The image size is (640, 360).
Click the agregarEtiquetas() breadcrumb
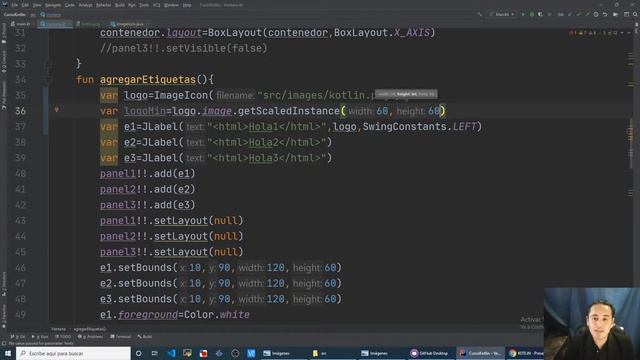(89, 329)
